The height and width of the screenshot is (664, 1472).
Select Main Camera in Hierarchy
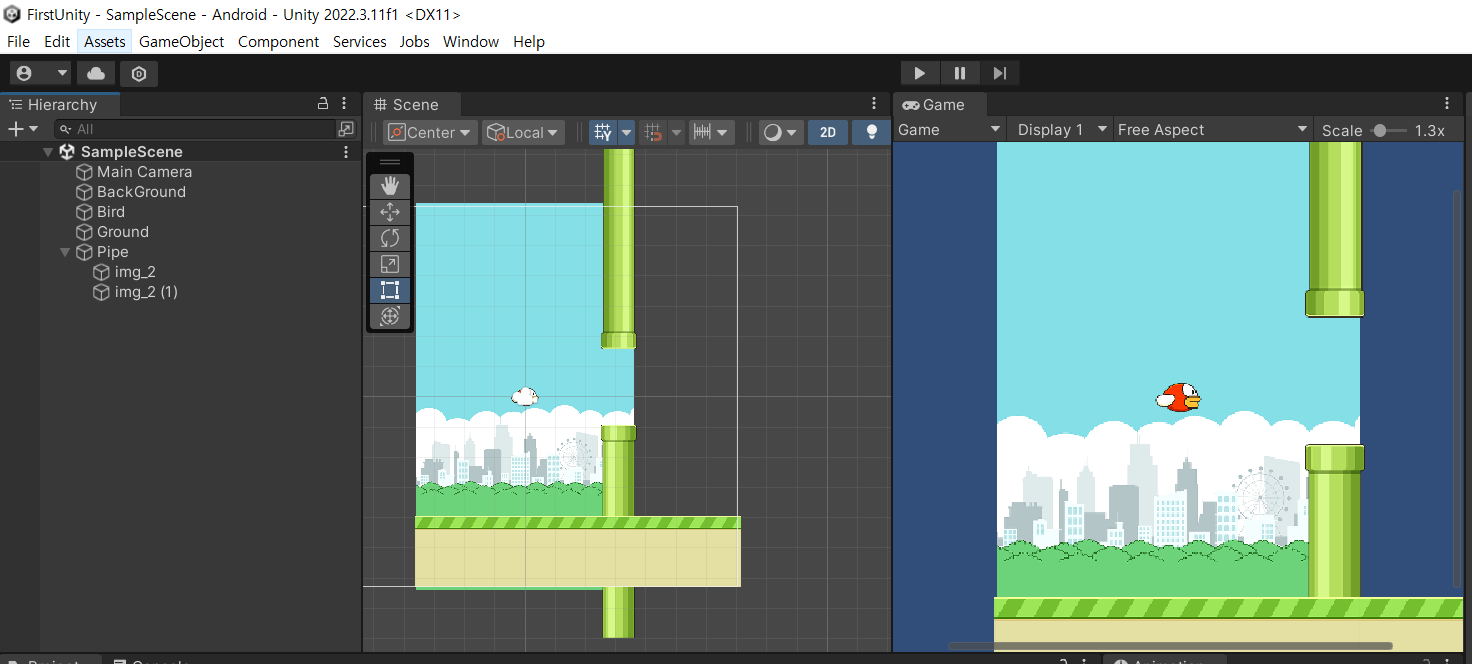[144, 172]
